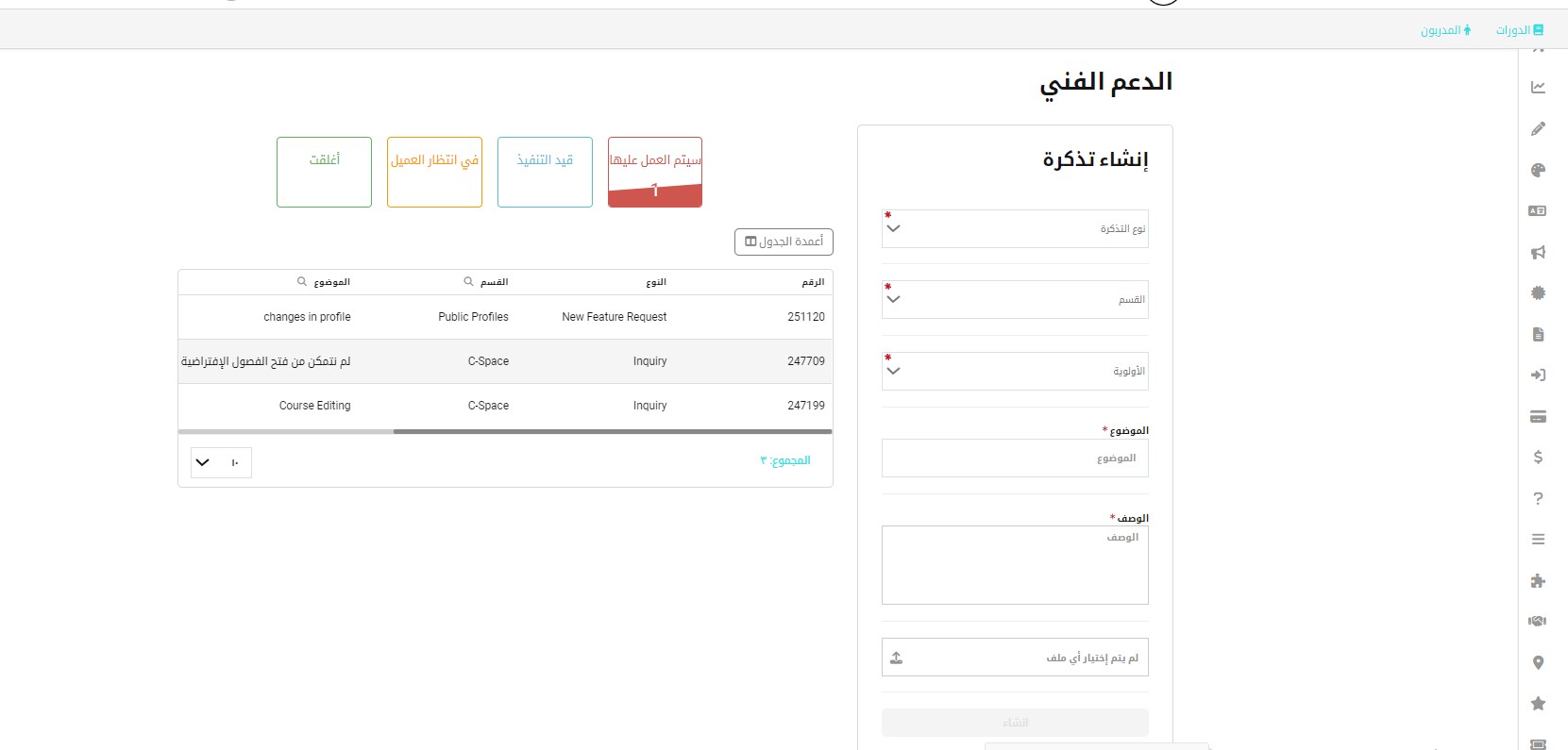Click the search icon beside الموضوع column
The height and width of the screenshot is (750, 1568).
[302, 281]
